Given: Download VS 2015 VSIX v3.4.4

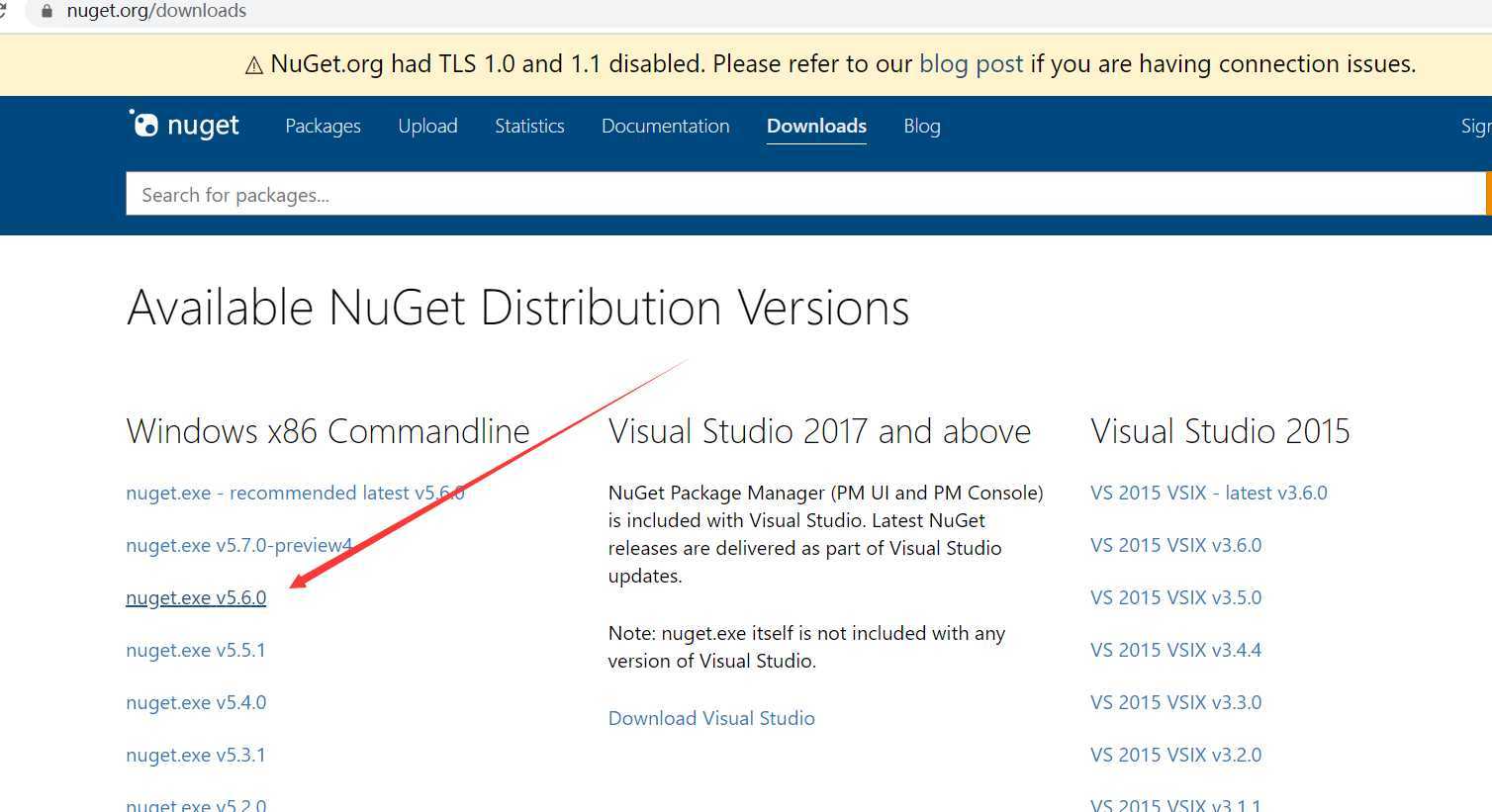Looking at the screenshot, I should (x=1175, y=650).
